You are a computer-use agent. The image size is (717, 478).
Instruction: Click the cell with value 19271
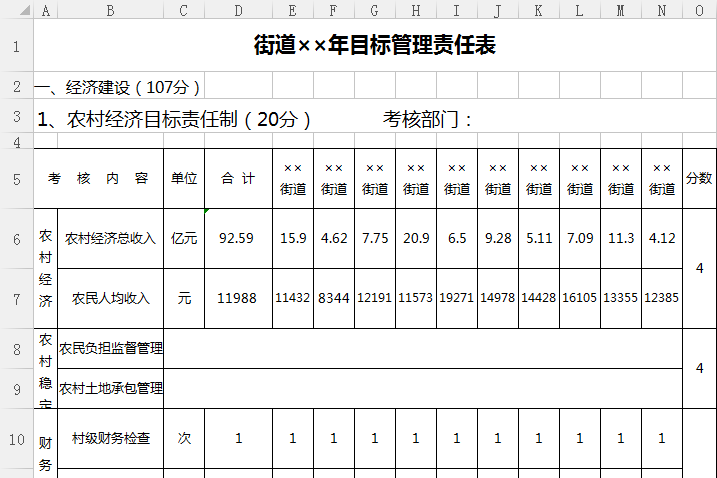pyautogui.click(x=457, y=298)
